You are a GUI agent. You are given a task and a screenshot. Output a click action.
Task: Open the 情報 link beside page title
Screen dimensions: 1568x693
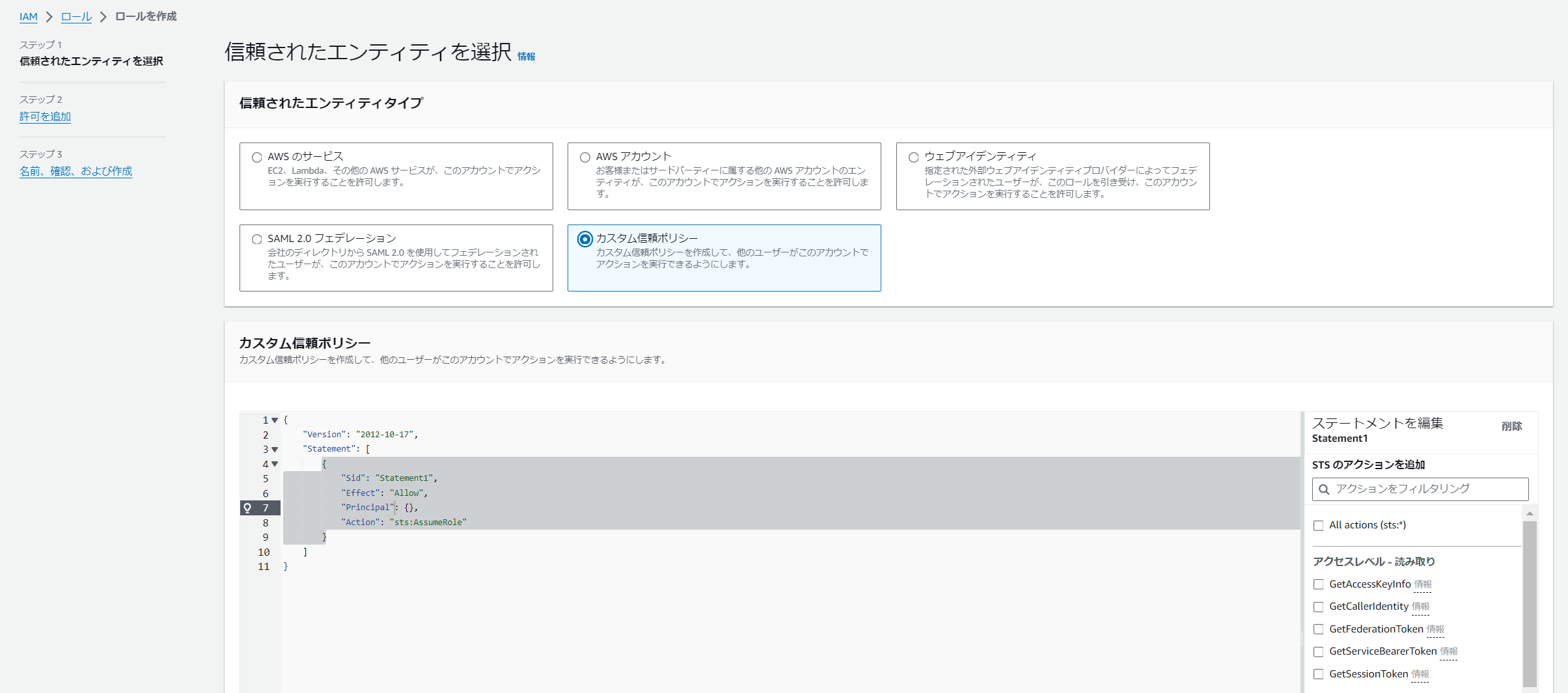[x=526, y=57]
